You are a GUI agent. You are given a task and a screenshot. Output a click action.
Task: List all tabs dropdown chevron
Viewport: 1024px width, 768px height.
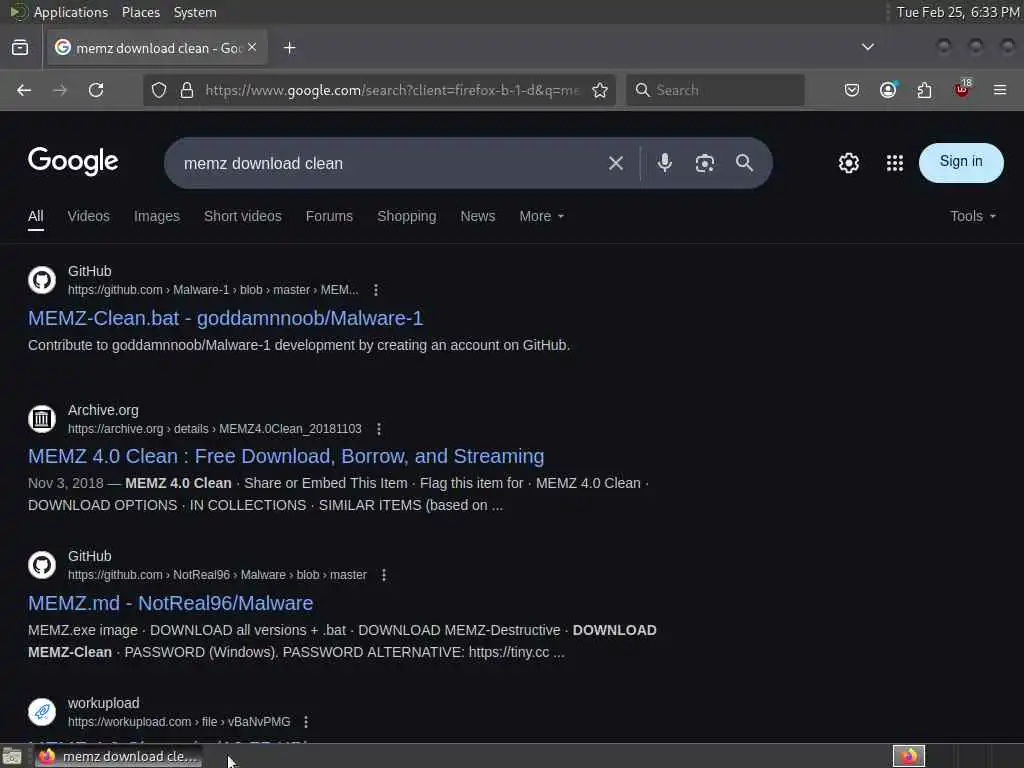(x=867, y=47)
